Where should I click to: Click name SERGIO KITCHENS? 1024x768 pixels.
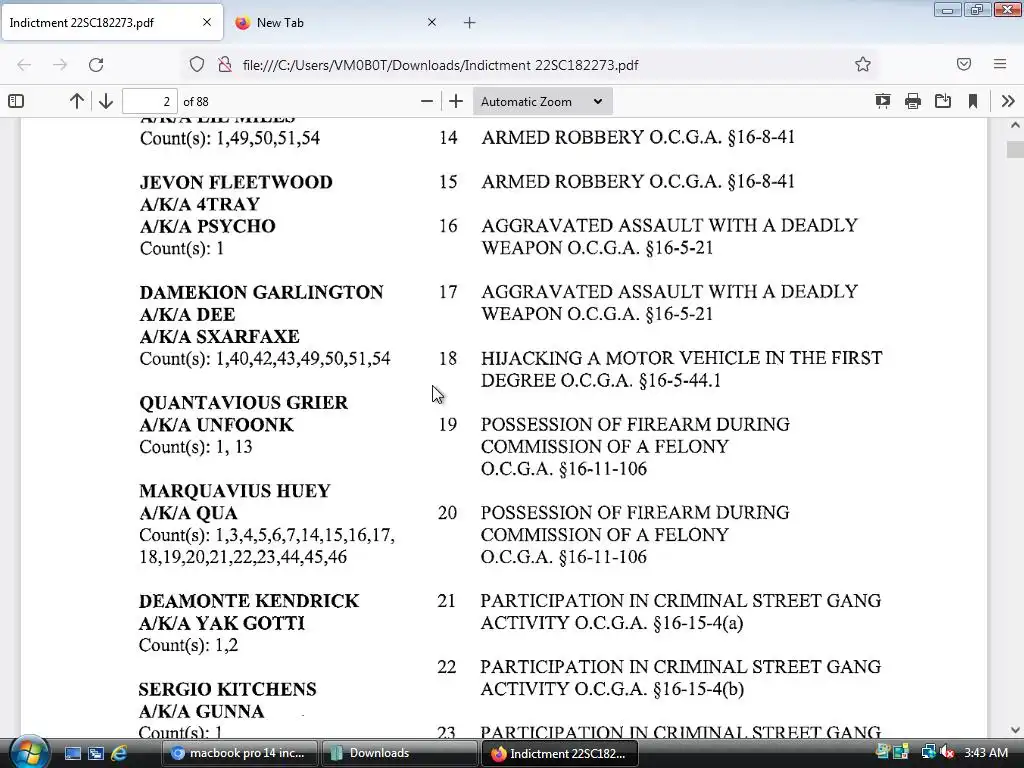click(227, 689)
